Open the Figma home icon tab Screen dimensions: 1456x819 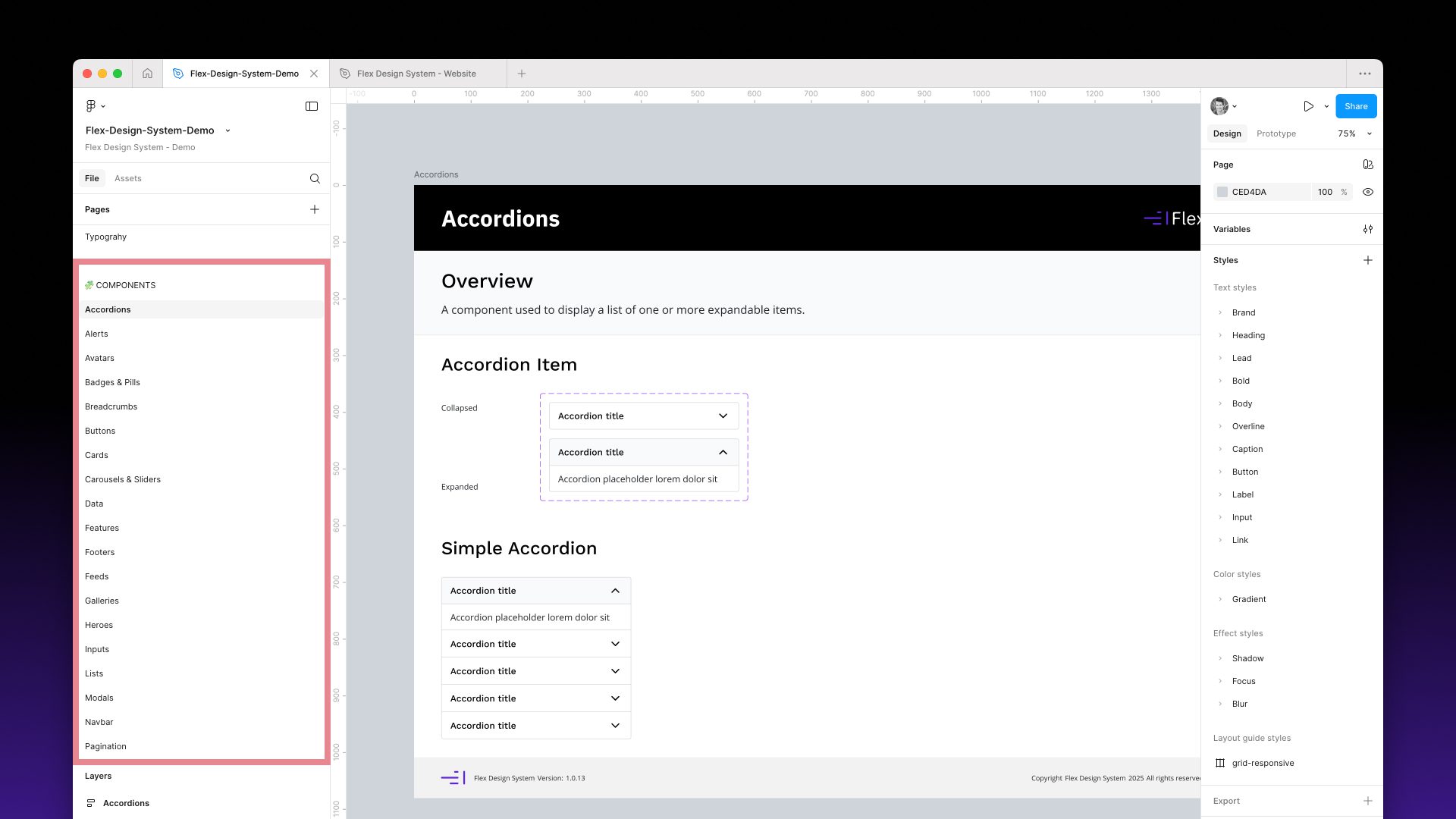point(147,74)
